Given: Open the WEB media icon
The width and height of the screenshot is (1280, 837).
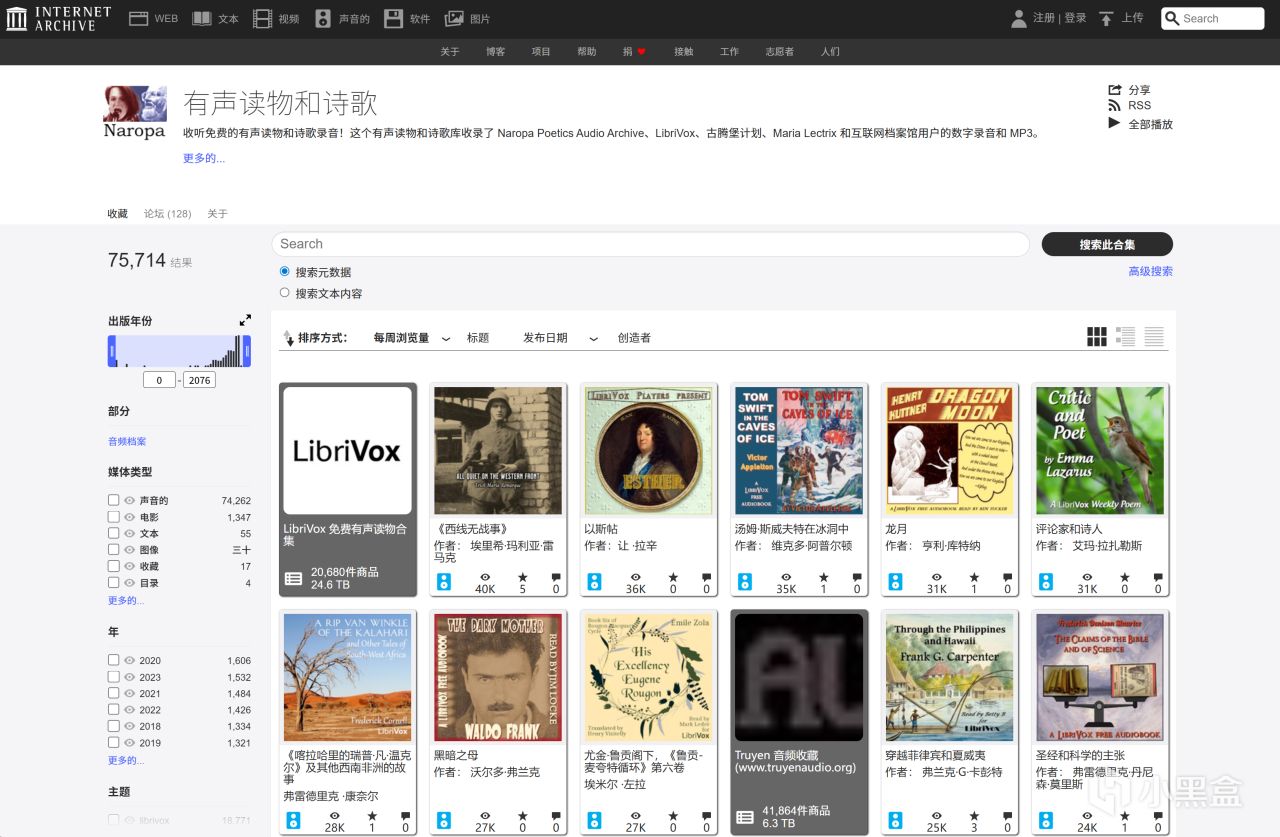Looking at the screenshot, I should [x=138, y=18].
